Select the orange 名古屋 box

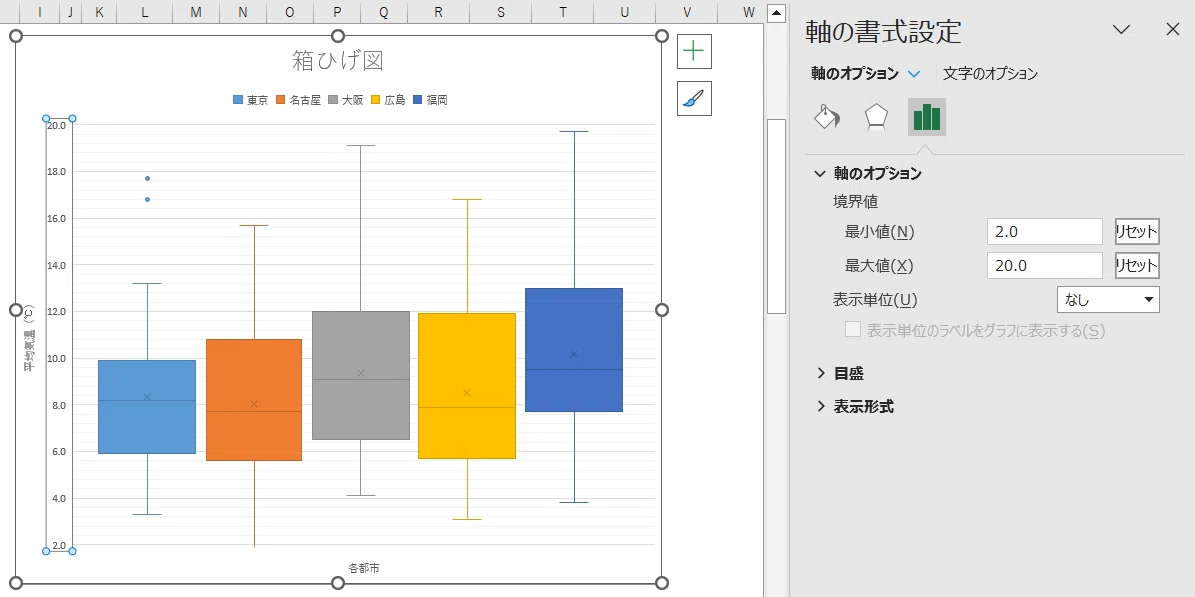click(x=254, y=400)
